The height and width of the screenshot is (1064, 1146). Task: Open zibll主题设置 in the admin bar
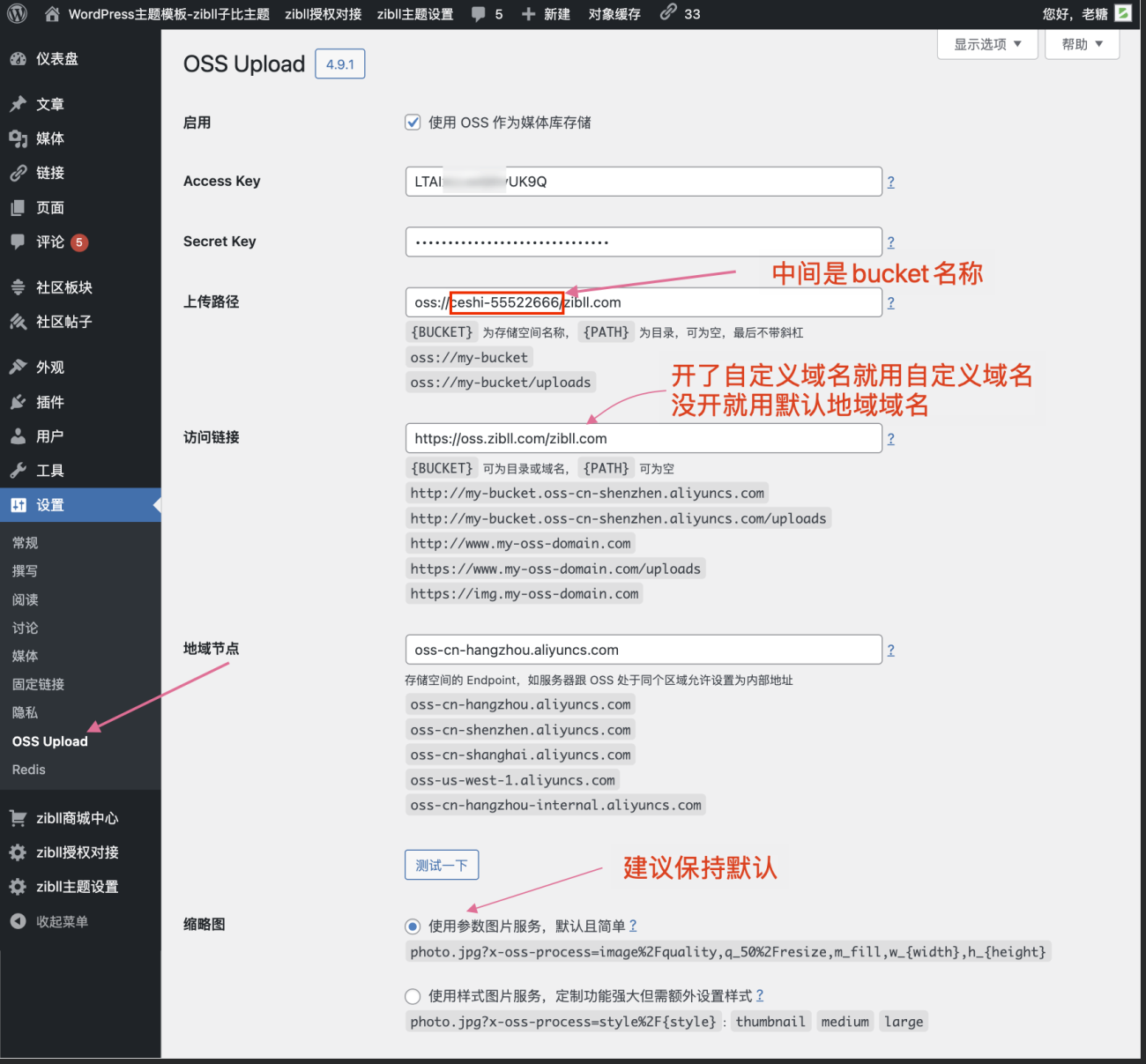415,14
